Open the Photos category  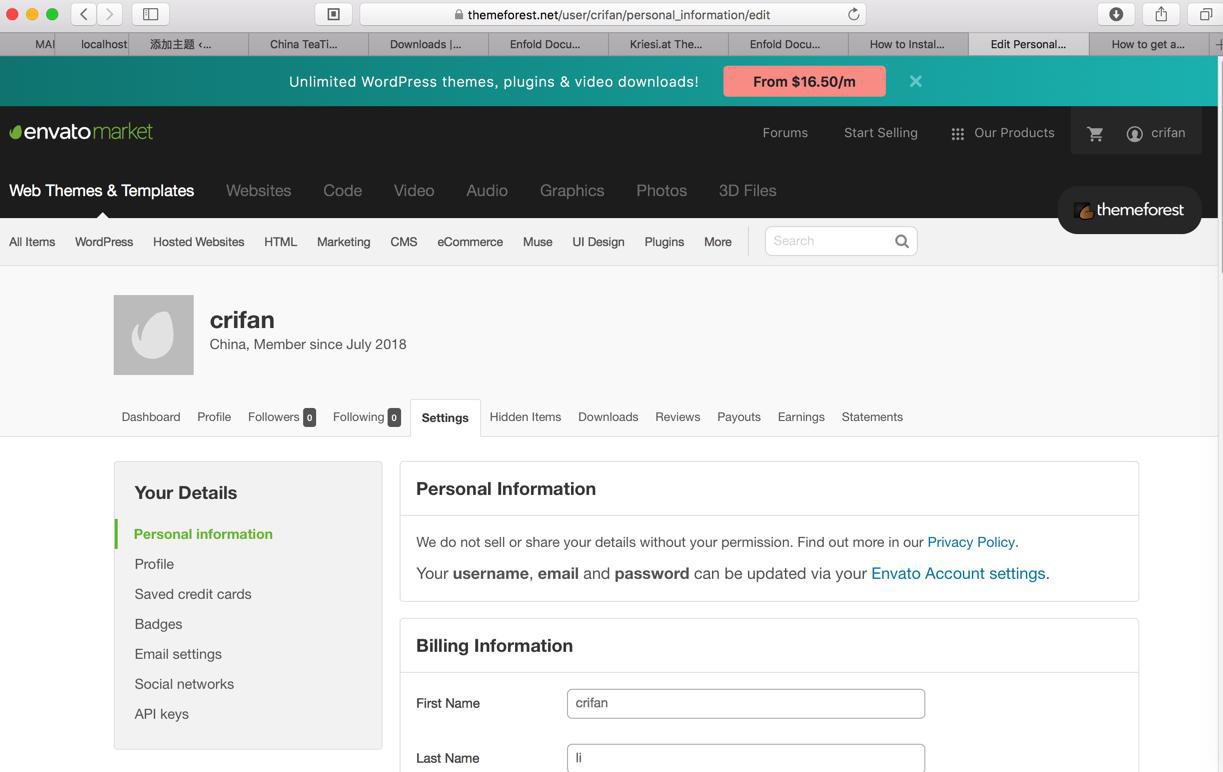coord(662,190)
